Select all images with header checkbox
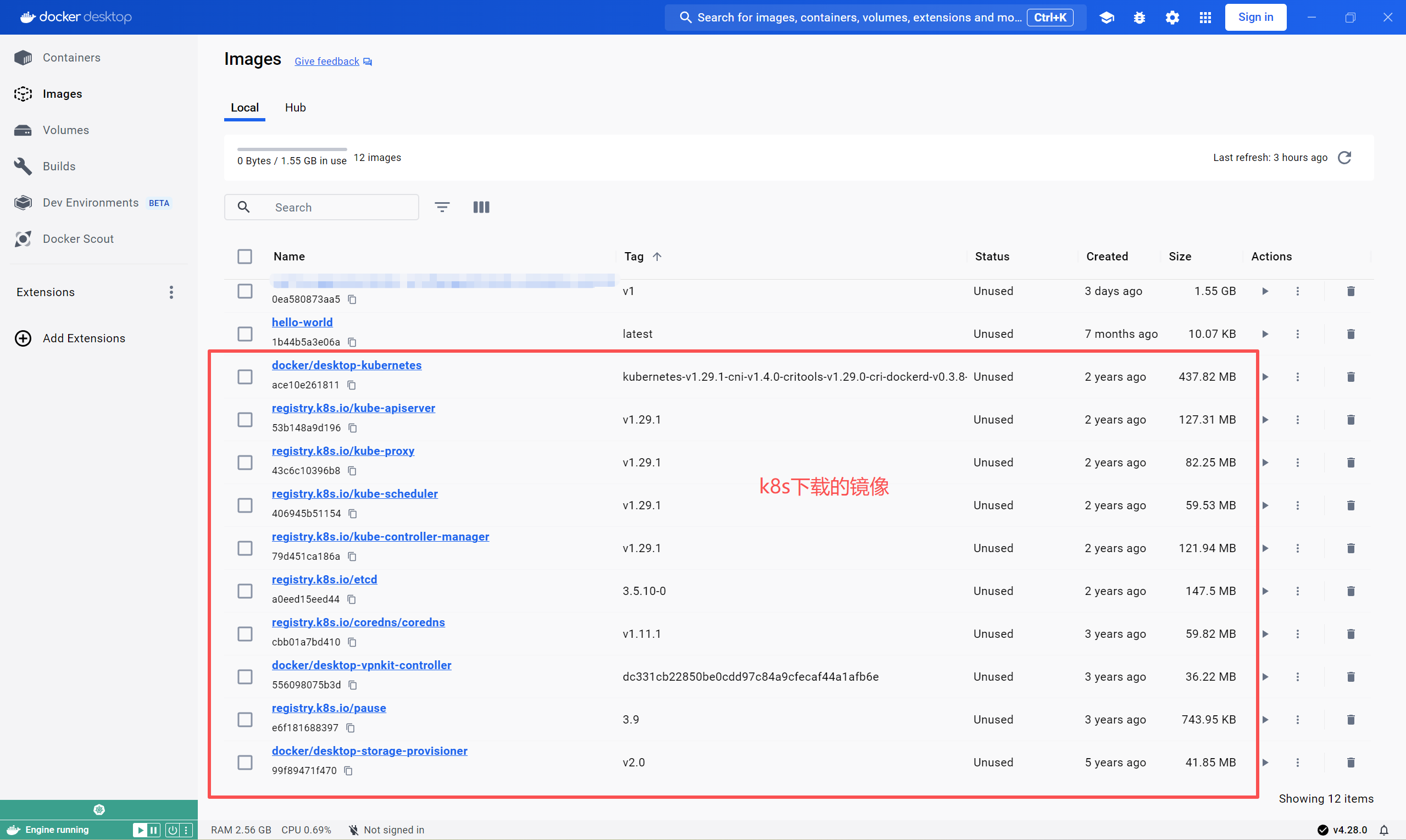The width and height of the screenshot is (1406, 840). point(245,257)
